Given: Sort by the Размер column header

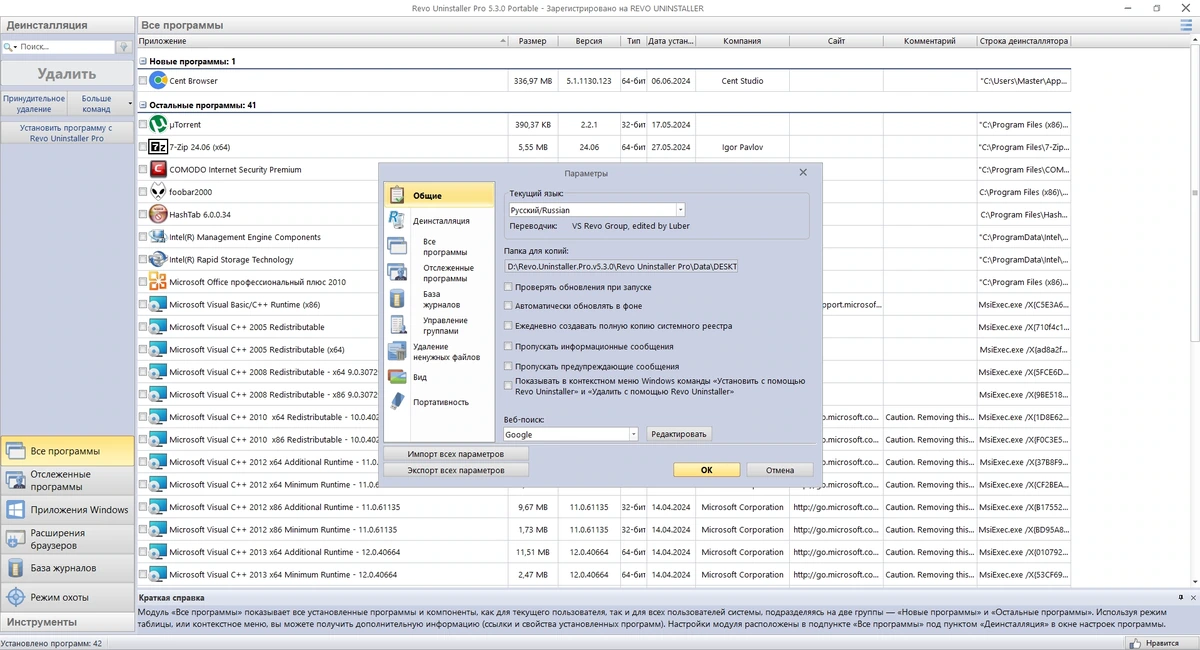Looking at the screenshot, I should point(532,41).
